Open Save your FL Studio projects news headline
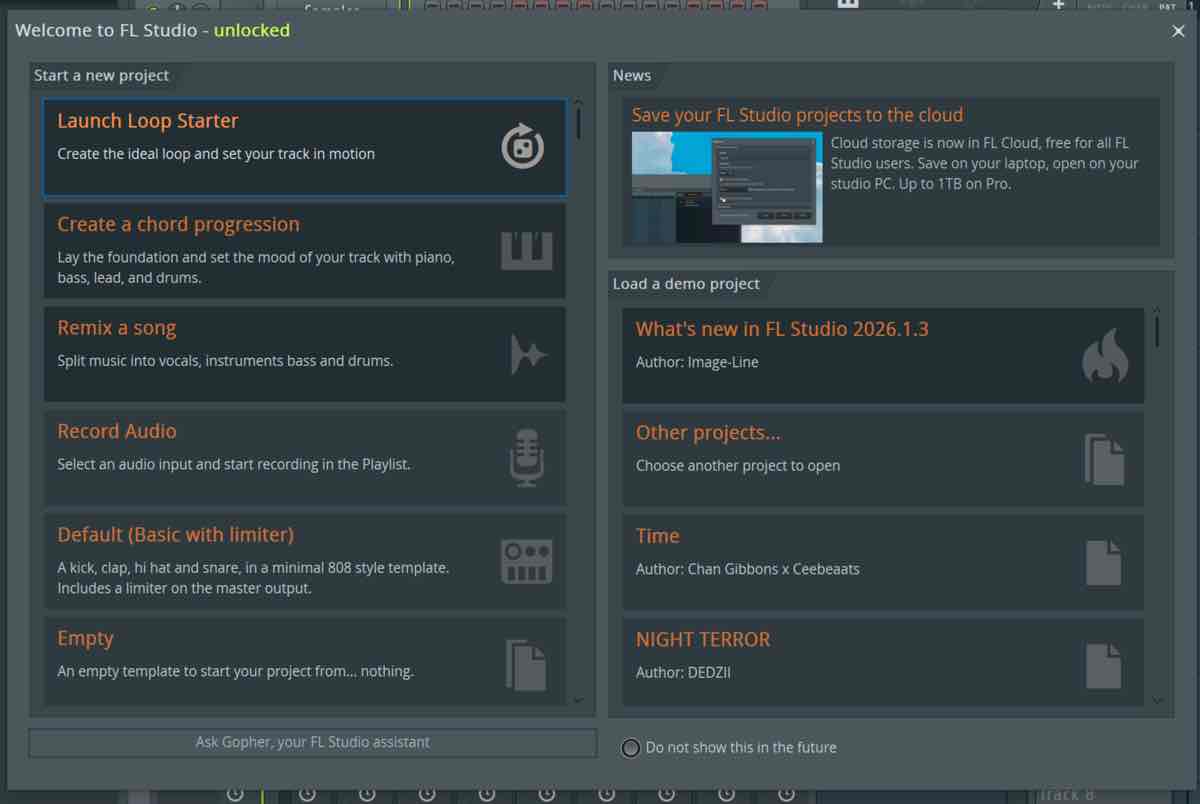 click(797, 115)
